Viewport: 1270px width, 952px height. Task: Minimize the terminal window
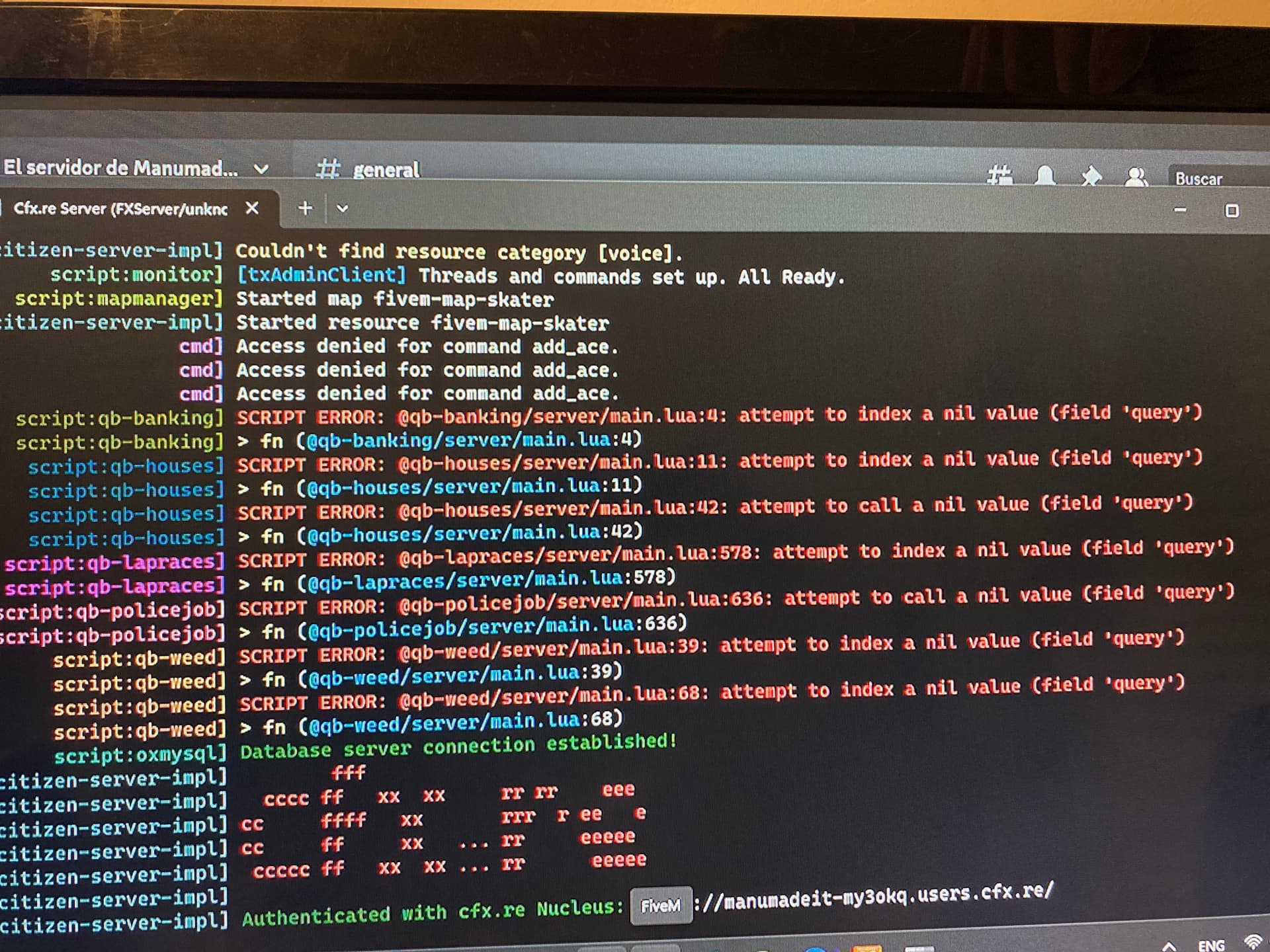point(1180,210)
